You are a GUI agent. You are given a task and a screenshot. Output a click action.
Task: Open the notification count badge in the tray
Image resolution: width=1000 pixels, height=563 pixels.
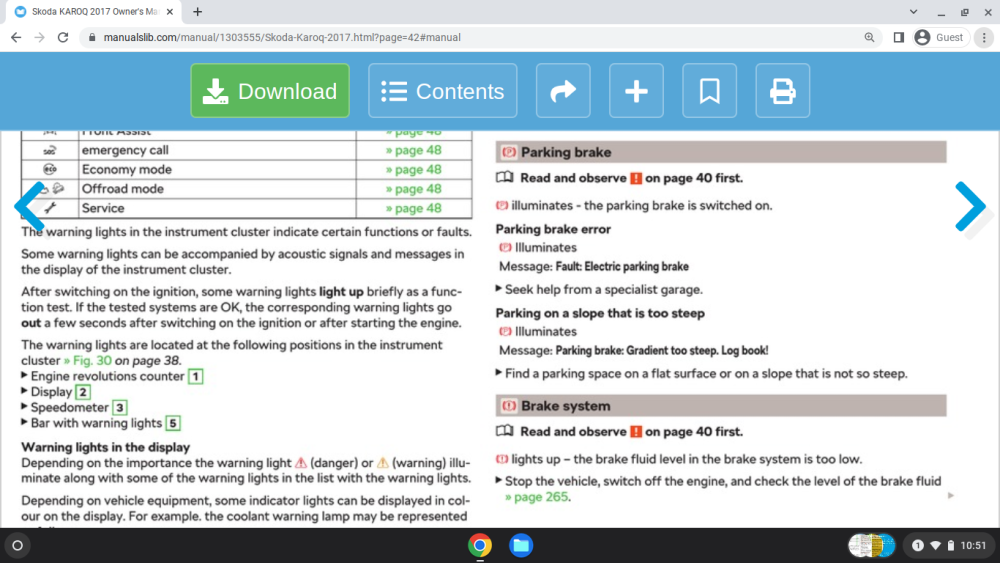pyautogui.click(x=917, y=545)
